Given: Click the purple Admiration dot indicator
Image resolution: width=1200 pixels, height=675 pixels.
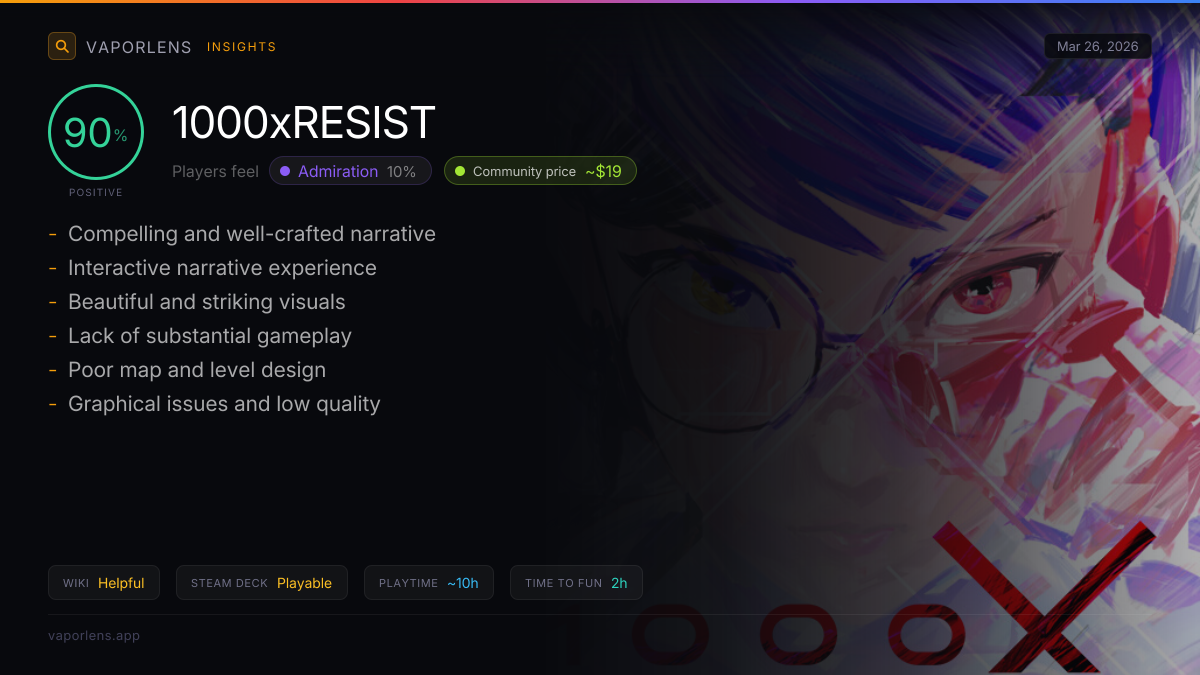Looking at the screenshot, I should coord(285,171).
